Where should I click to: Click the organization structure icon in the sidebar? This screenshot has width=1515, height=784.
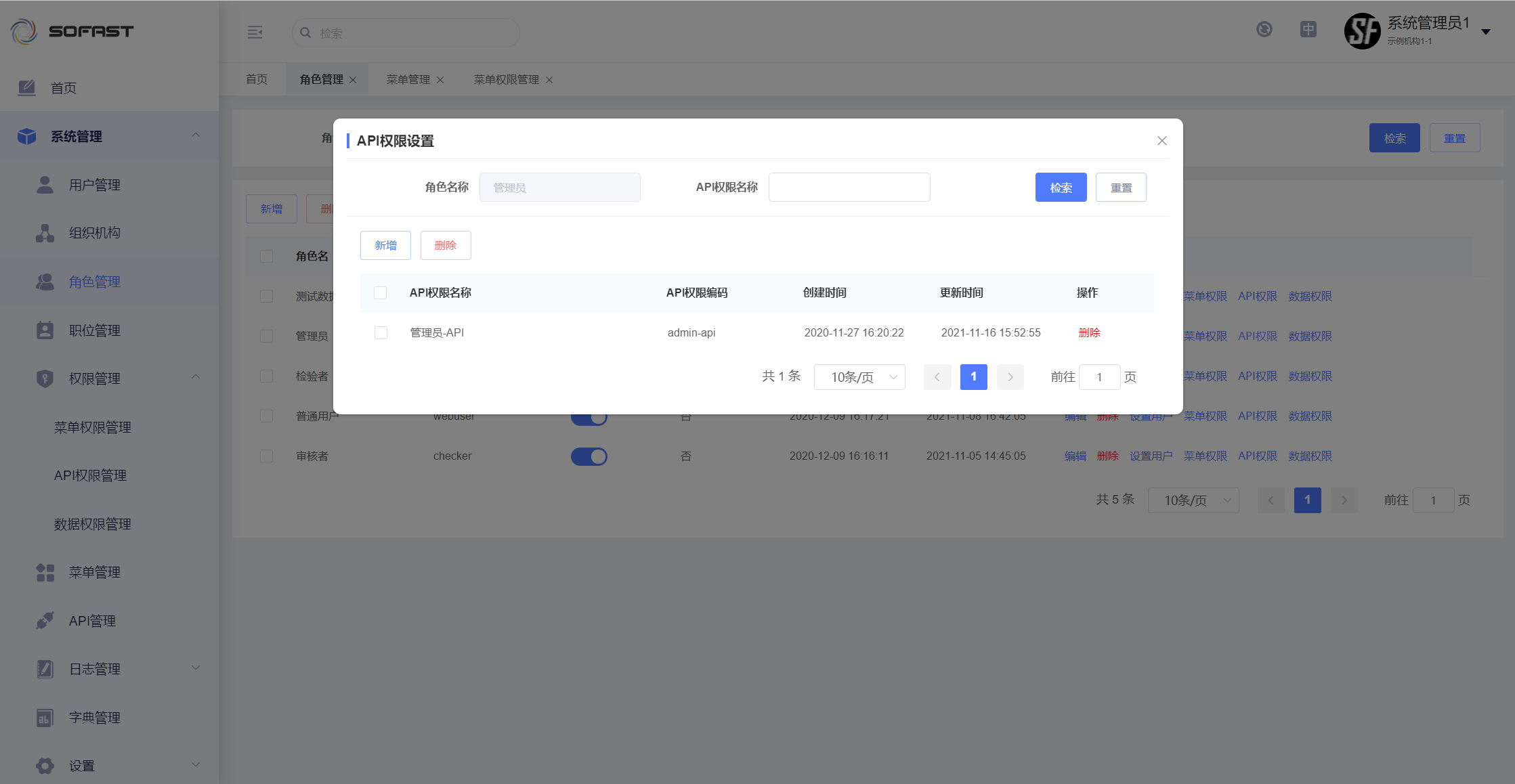(x=45, y=233)
